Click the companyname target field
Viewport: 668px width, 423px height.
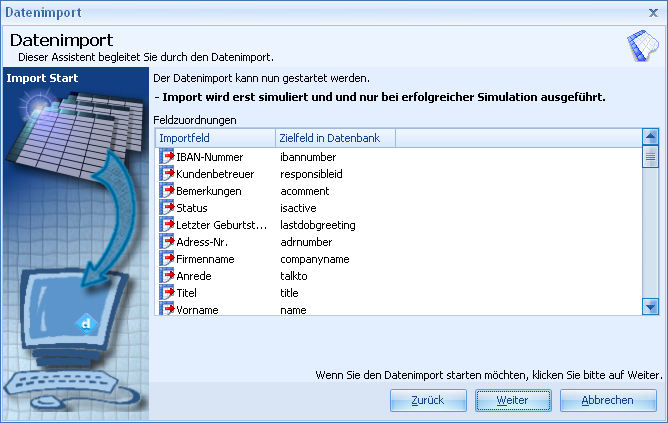315,259
